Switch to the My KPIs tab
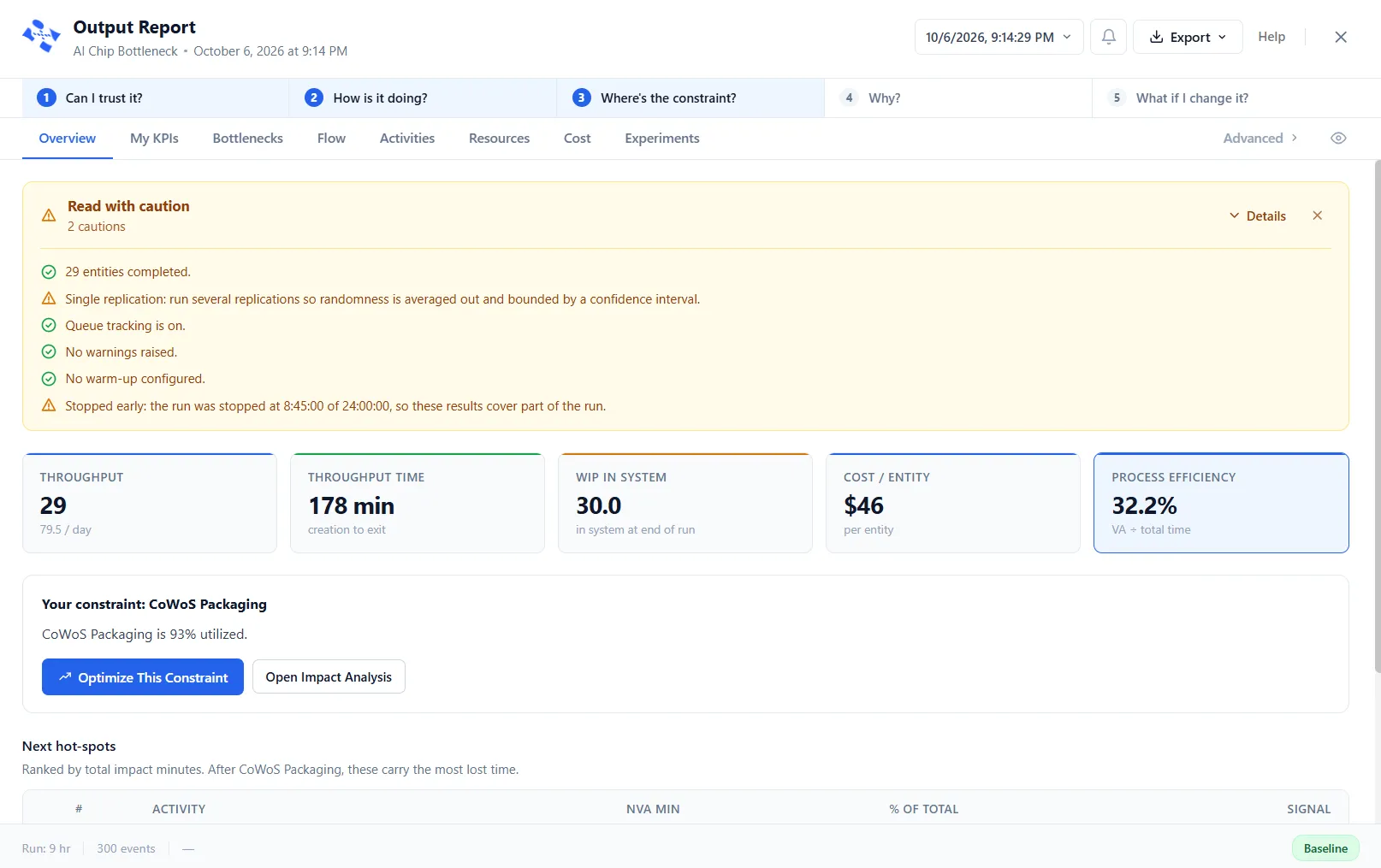Screen dimensions: 1381x868 (154, 139)
